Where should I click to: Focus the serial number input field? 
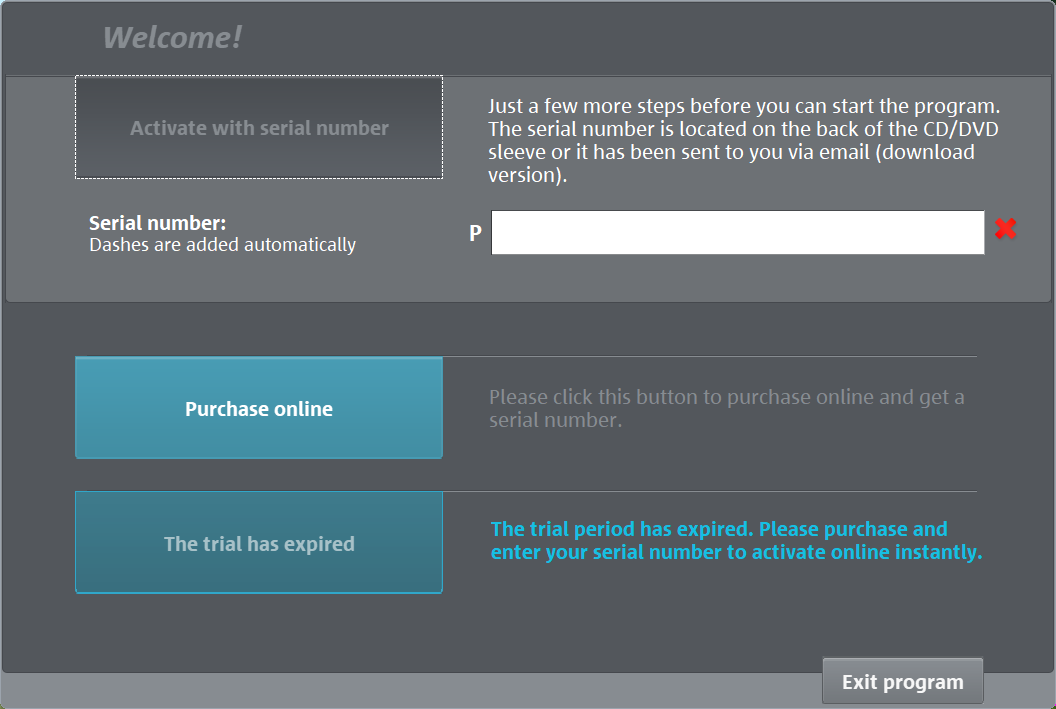click(x=737, y=232)
